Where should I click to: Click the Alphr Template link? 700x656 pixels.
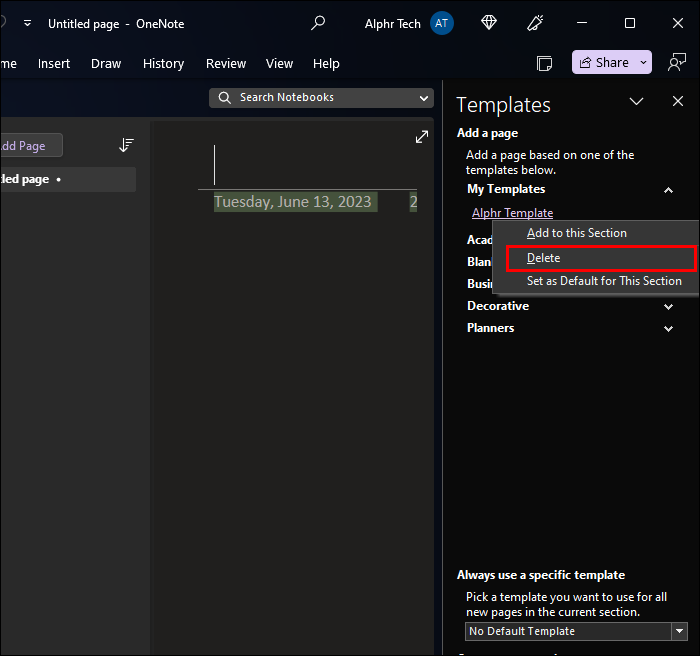pyautogui.click(x=512, y=213)
